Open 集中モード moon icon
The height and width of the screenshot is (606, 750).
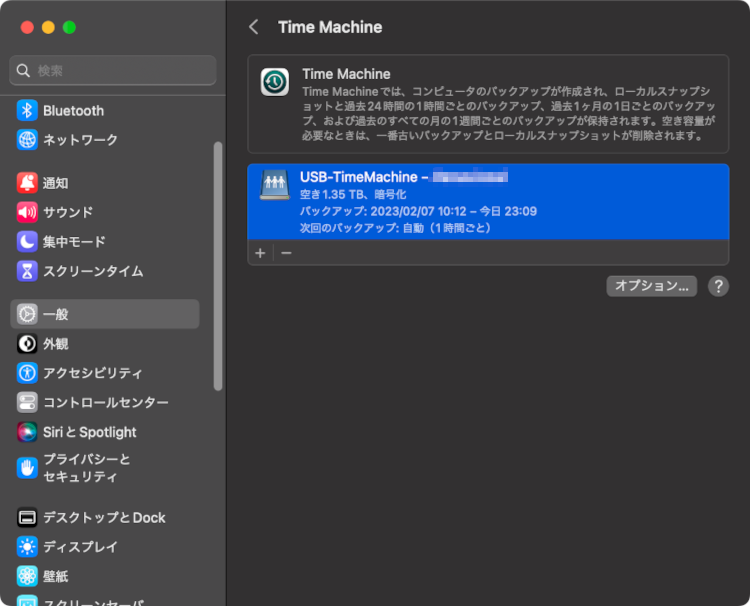(27, 242)
